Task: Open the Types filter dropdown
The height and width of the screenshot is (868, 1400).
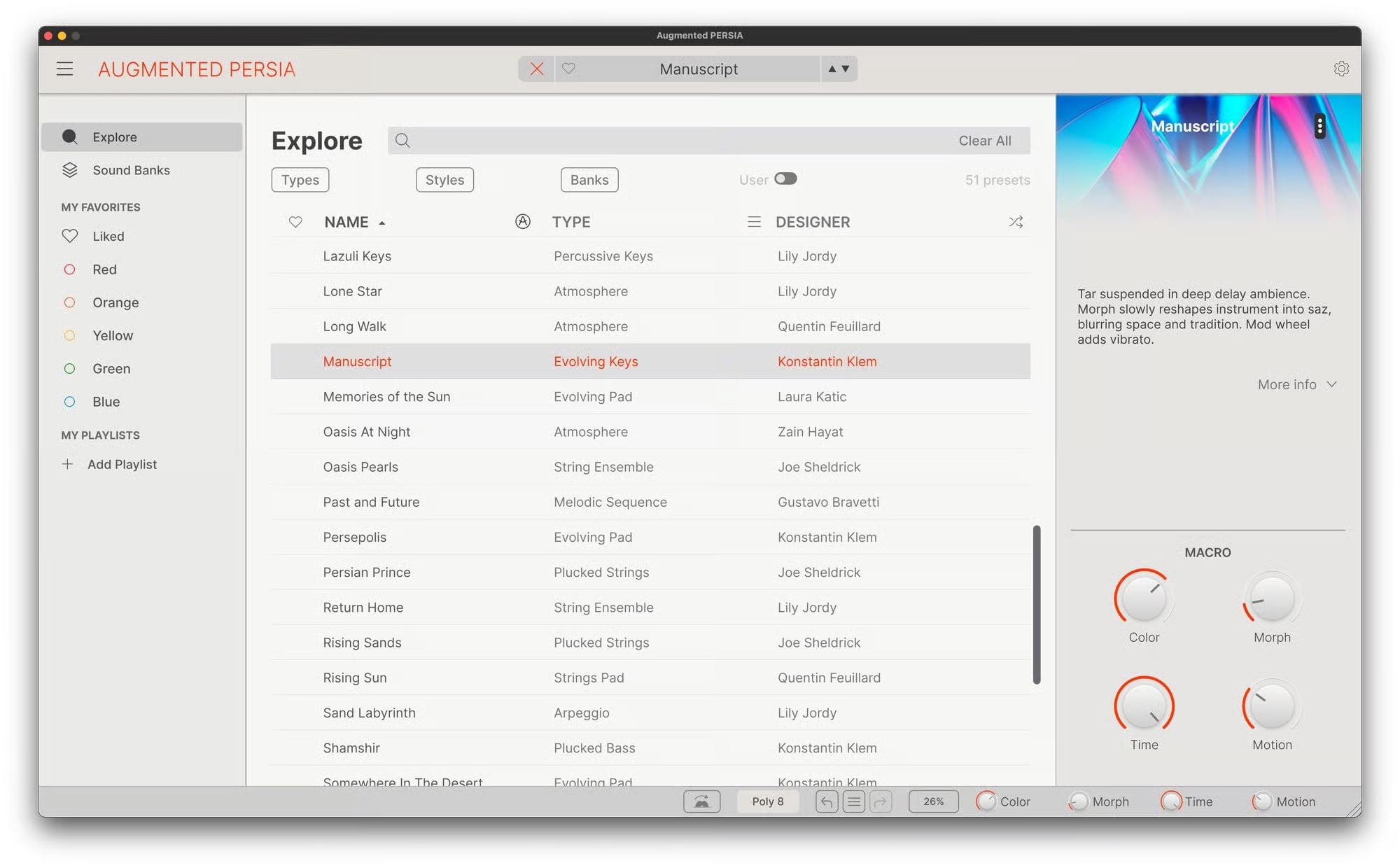Action: tap(300, 180)
